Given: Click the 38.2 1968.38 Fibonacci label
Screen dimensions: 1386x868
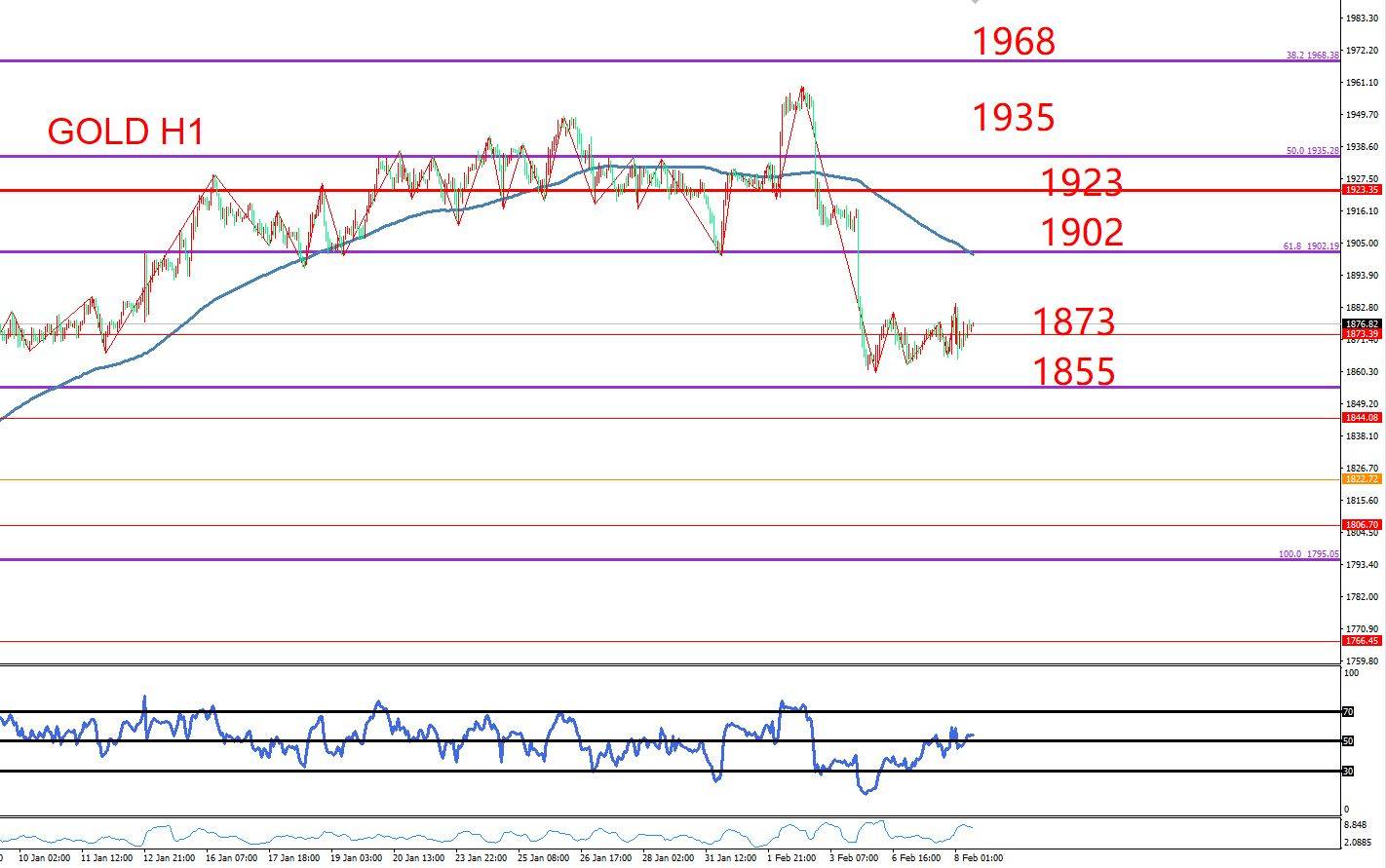Looking at the screenshot, I should (1312, 56).
